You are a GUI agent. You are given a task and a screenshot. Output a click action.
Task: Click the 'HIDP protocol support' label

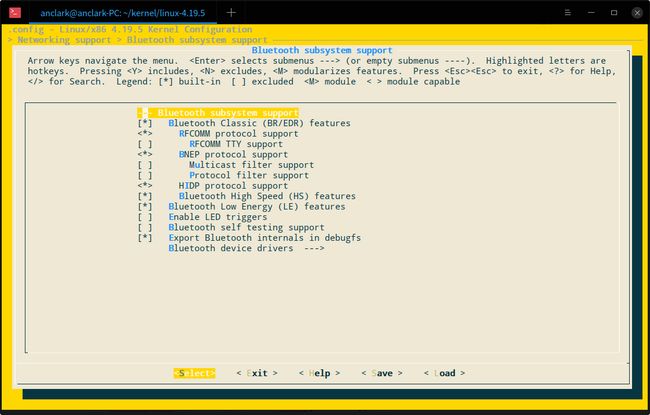click(x=233, y=185)
